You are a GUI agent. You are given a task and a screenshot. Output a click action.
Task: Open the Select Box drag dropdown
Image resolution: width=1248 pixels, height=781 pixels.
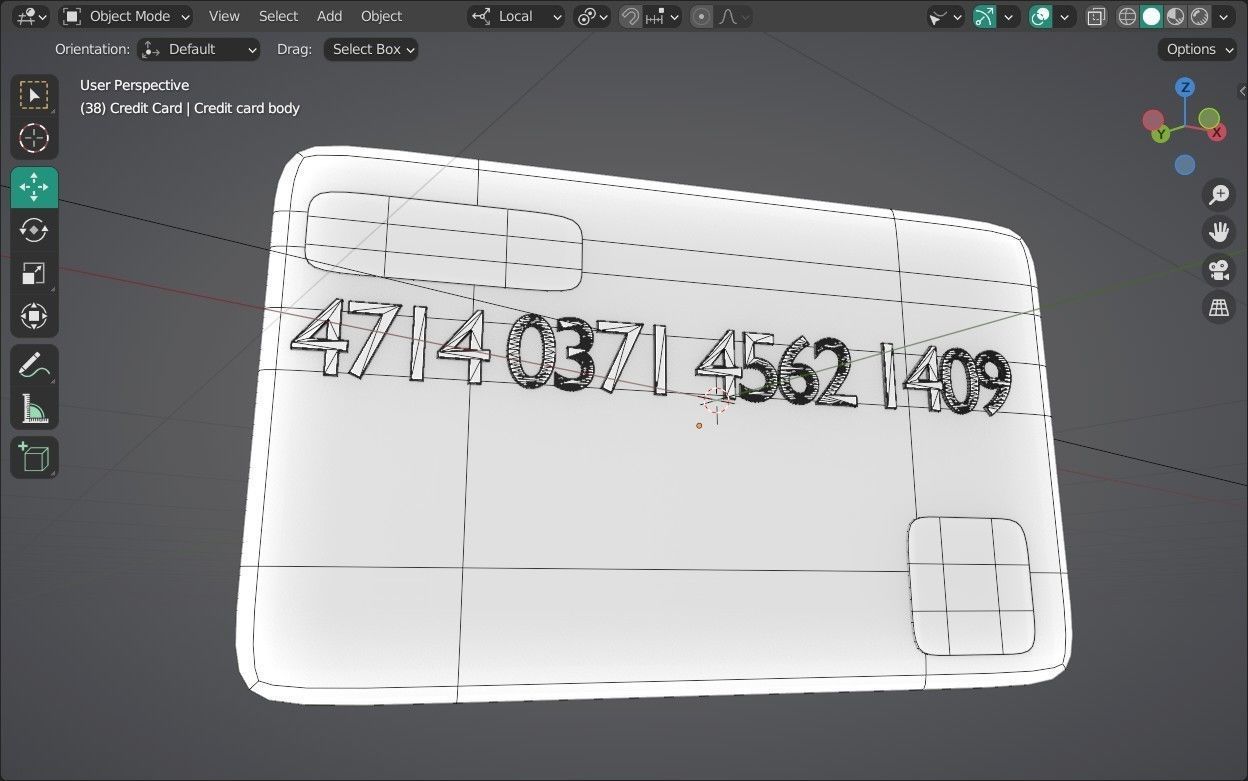(x=371, y=49)
